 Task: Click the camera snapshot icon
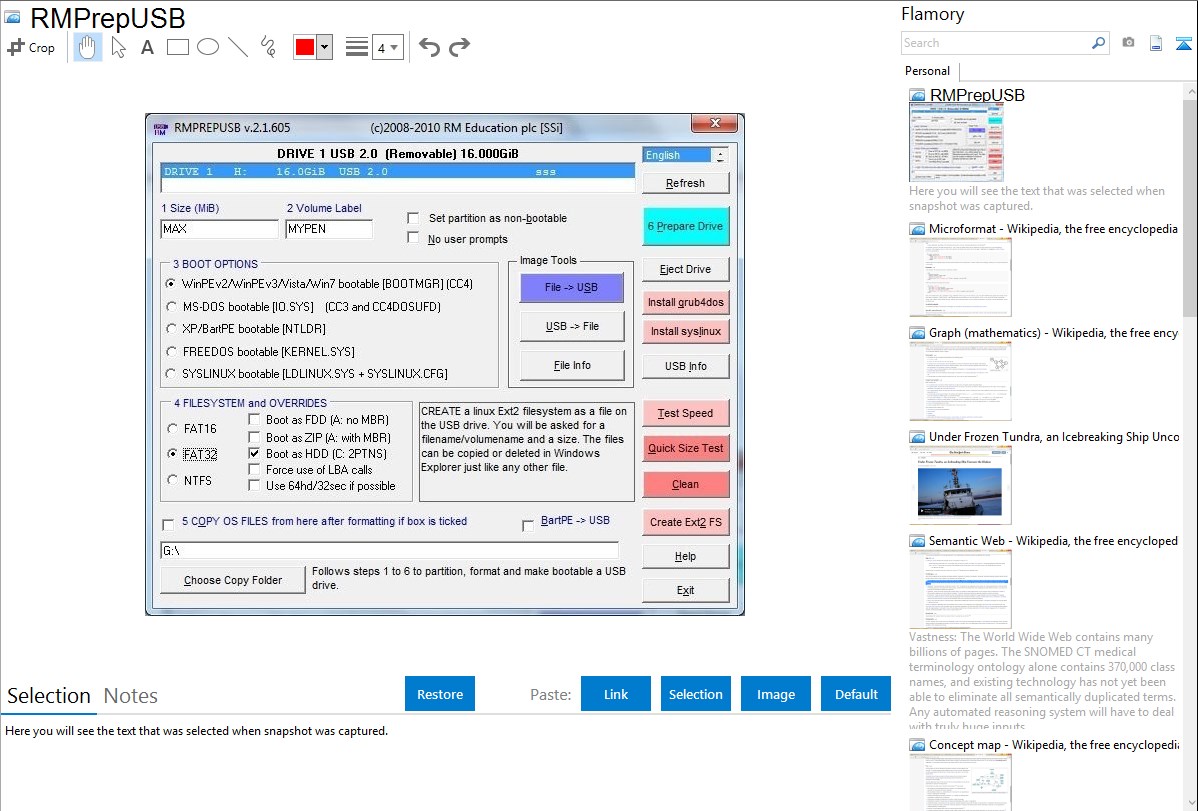(x=1128, y=43)
